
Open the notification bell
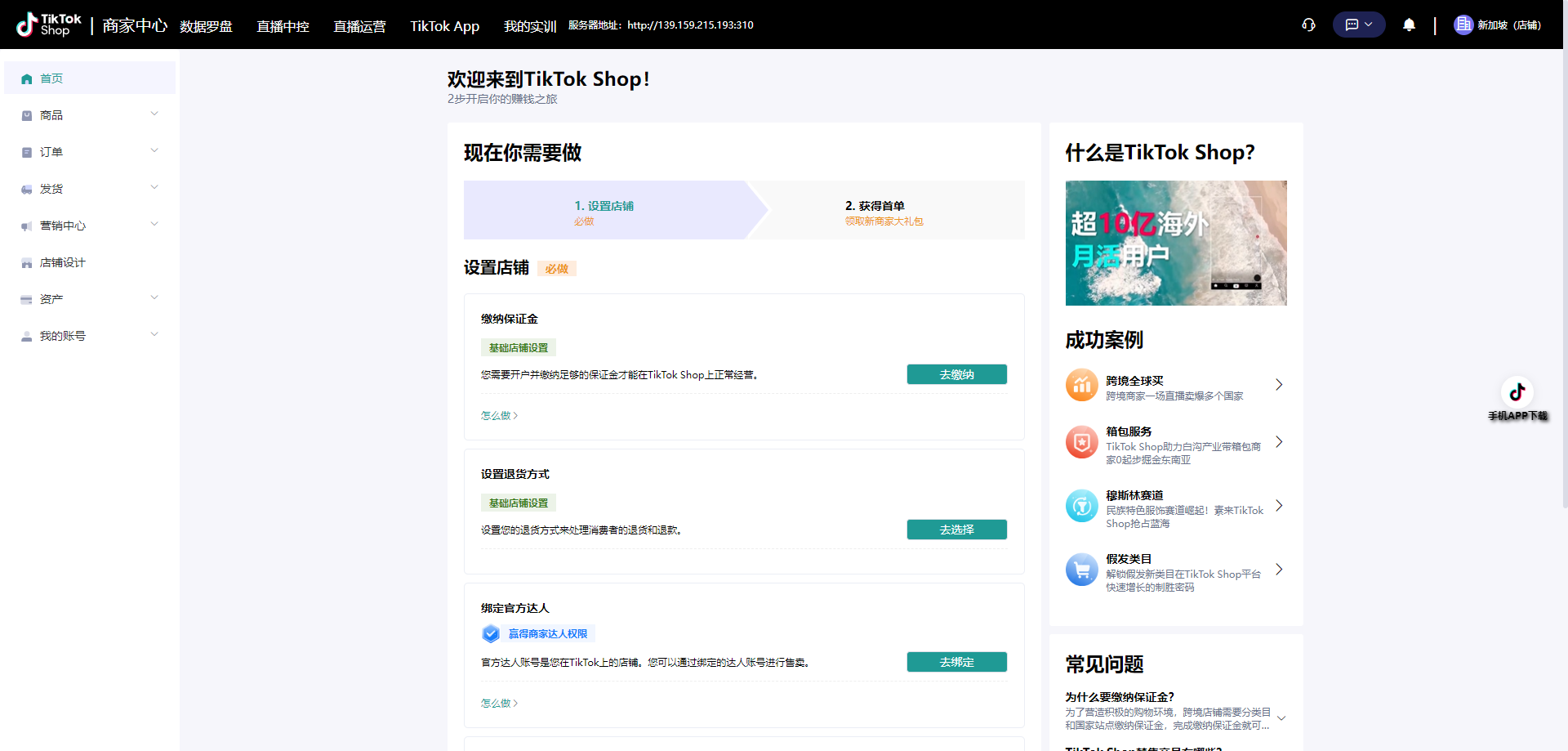[1409, 25]
